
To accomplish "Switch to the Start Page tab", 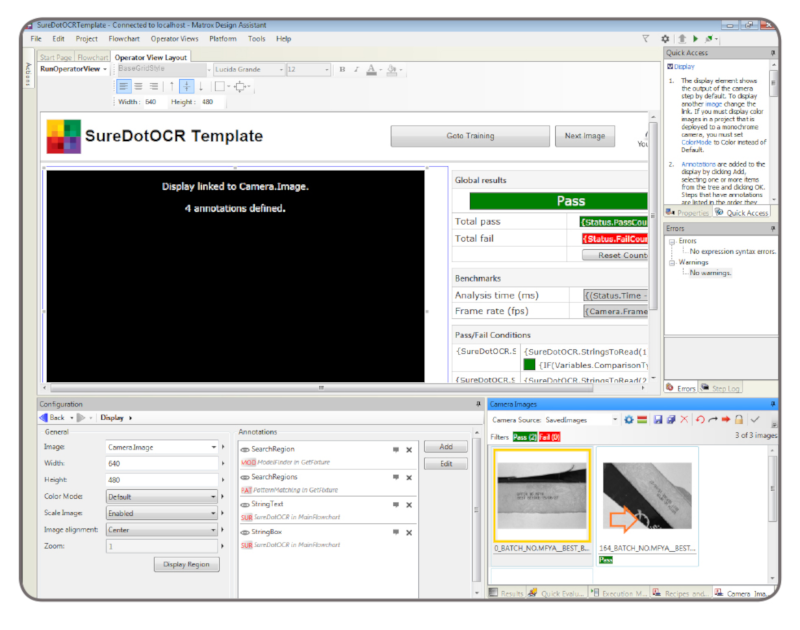I will (56, 57).
